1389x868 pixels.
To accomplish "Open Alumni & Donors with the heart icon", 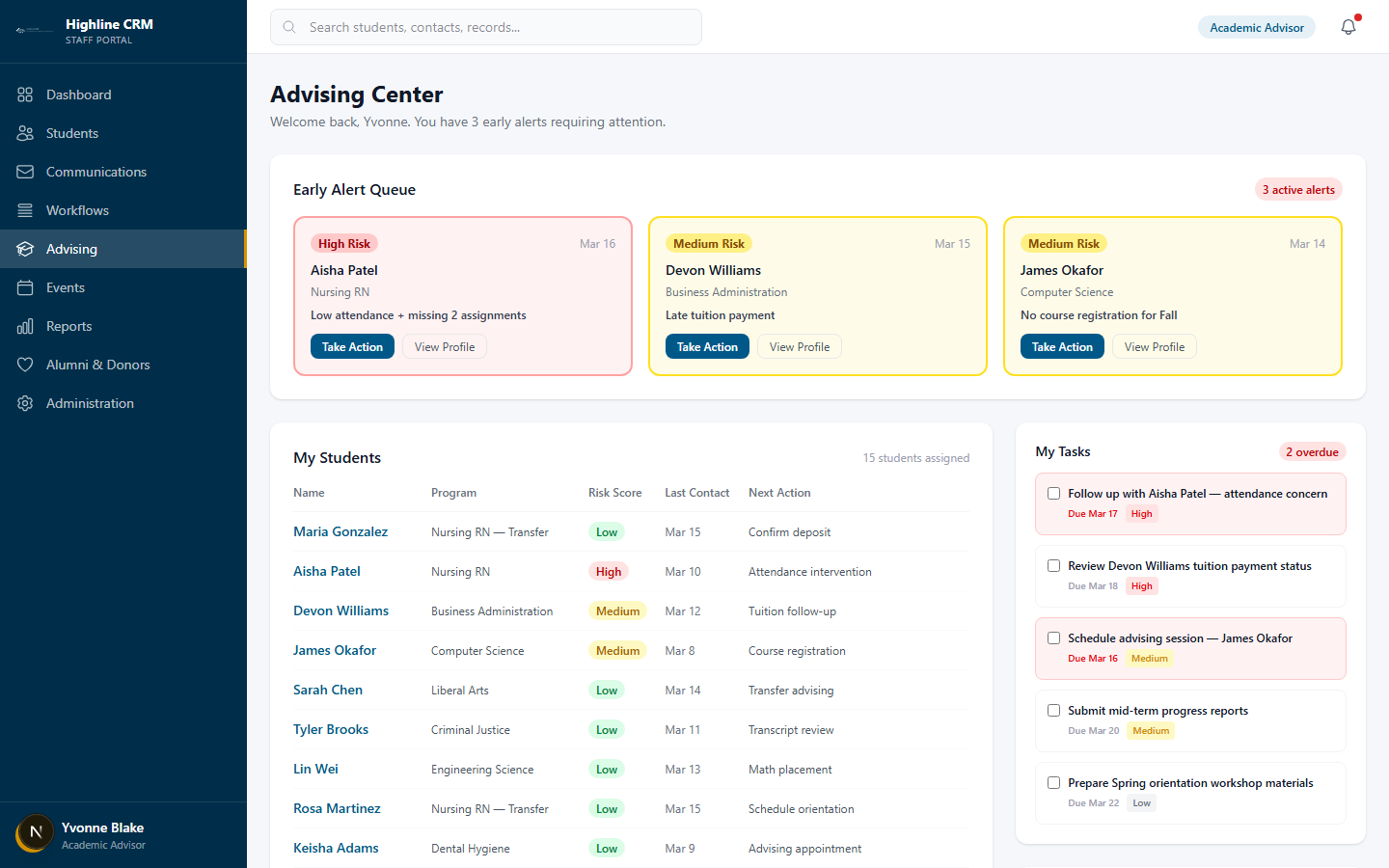I will pyautogui.click(x=25, y=365).
